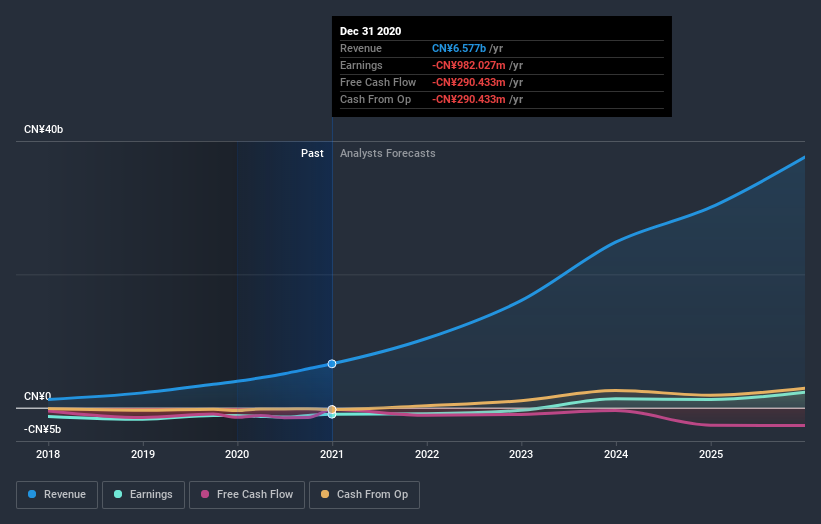Click the Past section label
The width and height of the screenshot is (821, 524).
(312, 153)
